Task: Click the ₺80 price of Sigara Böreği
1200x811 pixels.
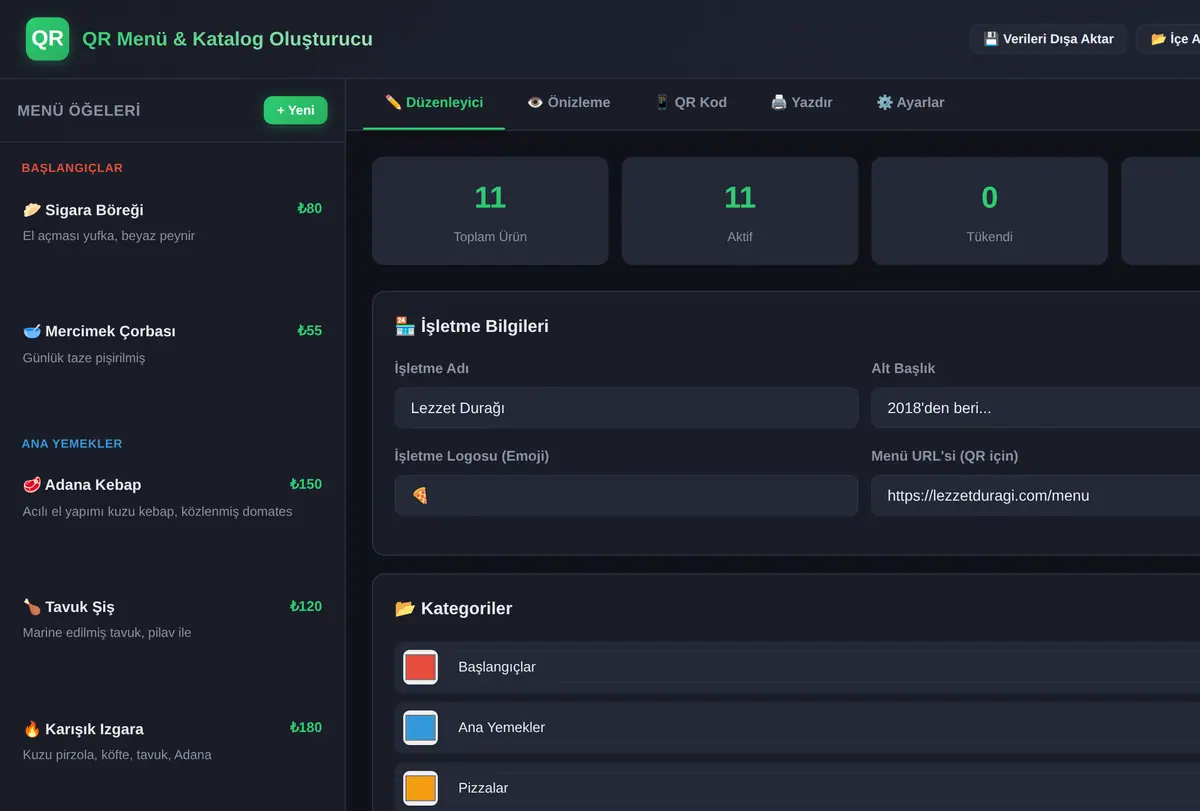Action: (x=310, y=209)
